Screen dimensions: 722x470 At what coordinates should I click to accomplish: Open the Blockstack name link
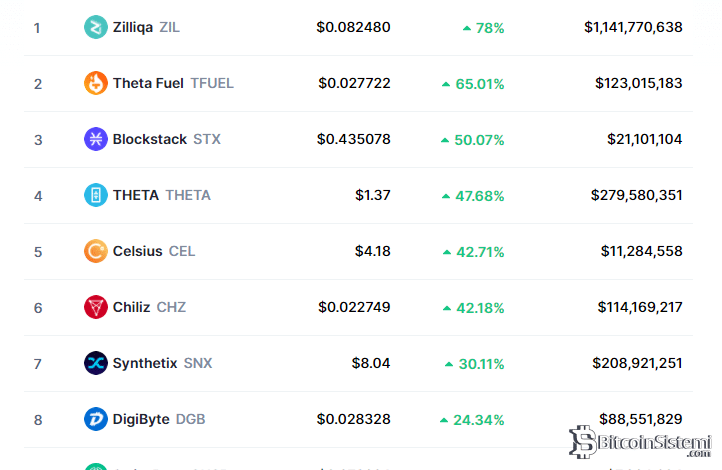[150, 140]
